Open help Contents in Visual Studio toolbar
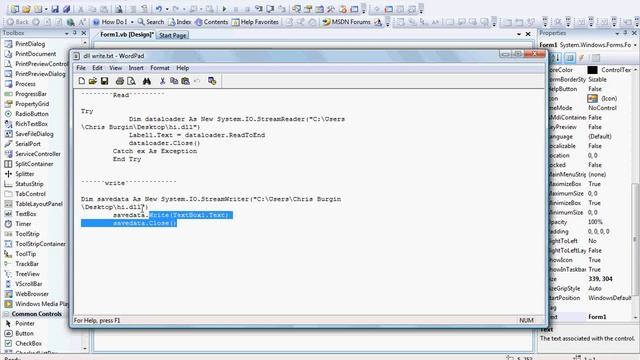Viewport: 640px width, 360px height. (211, 22)
